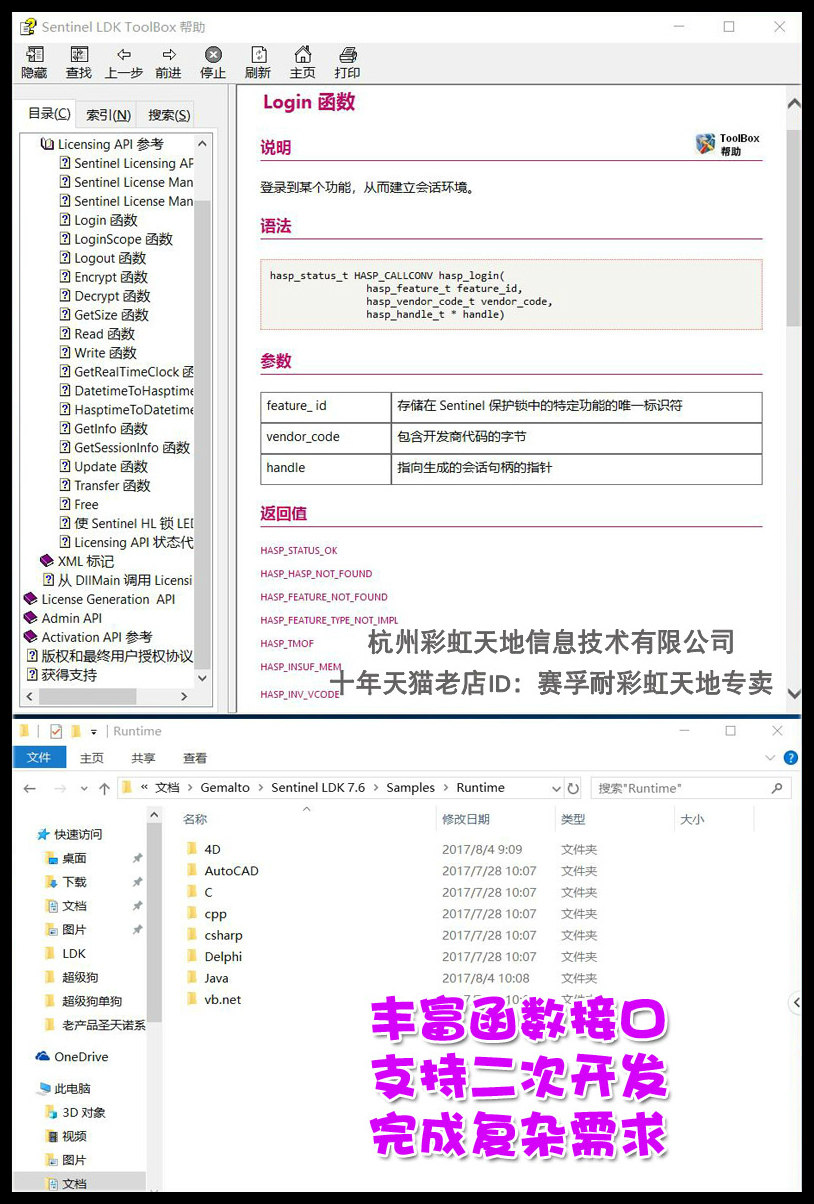Sort files by 名称 column header
The width and height of the screenshot is (814, 1204).
click(195, 819)
